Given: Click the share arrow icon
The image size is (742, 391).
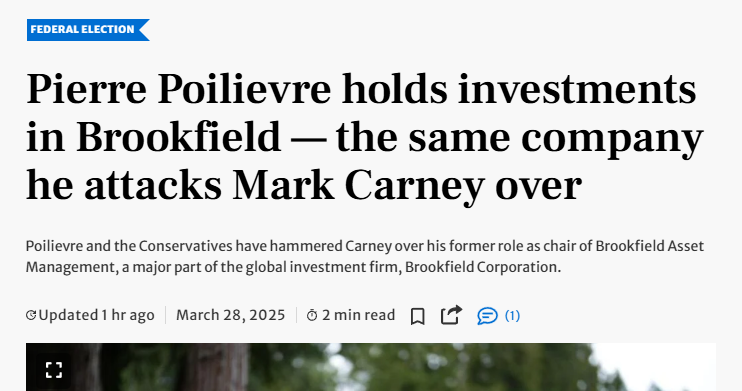Looking at the screenshot, I should click(451, 315).
